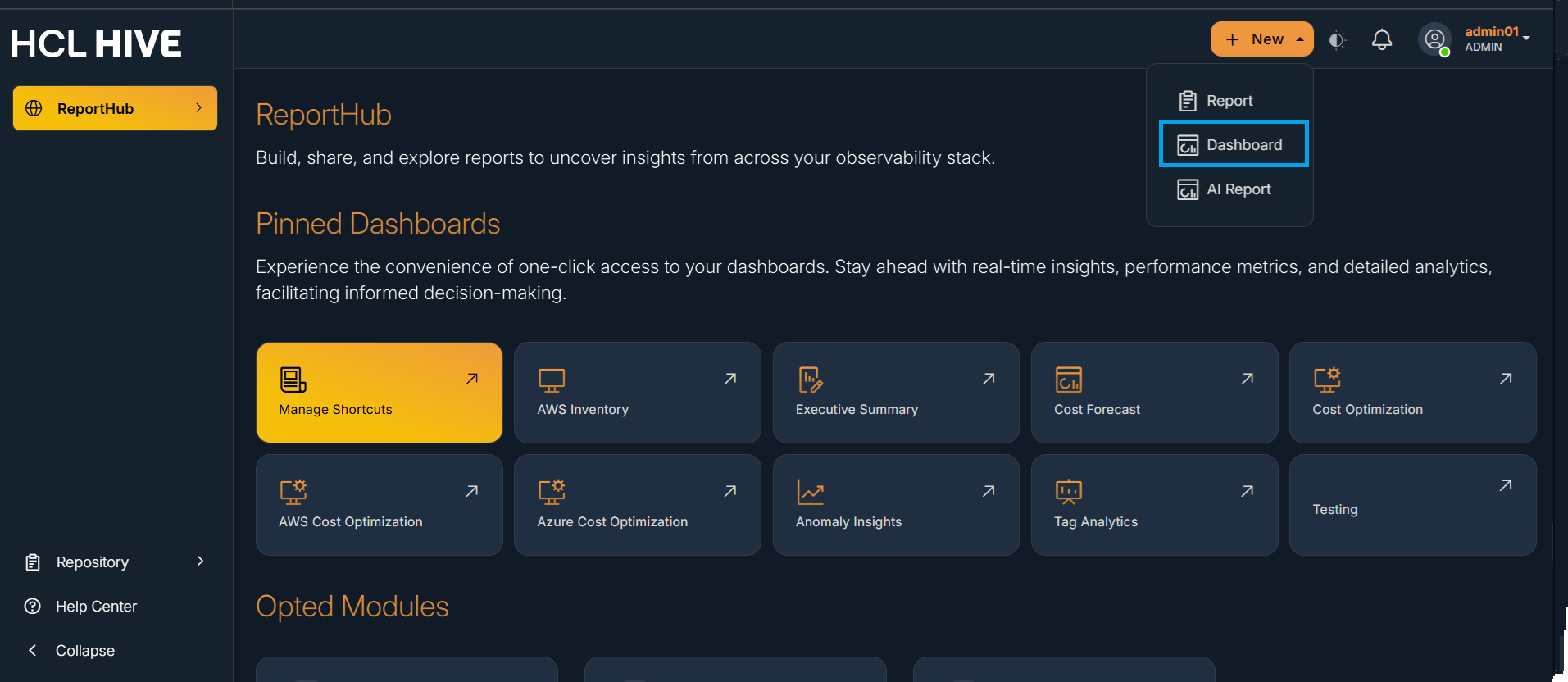Screen dimensions: 1568x682
Task: Toggle the dark/light theme switch
Action: [1337, 39]
